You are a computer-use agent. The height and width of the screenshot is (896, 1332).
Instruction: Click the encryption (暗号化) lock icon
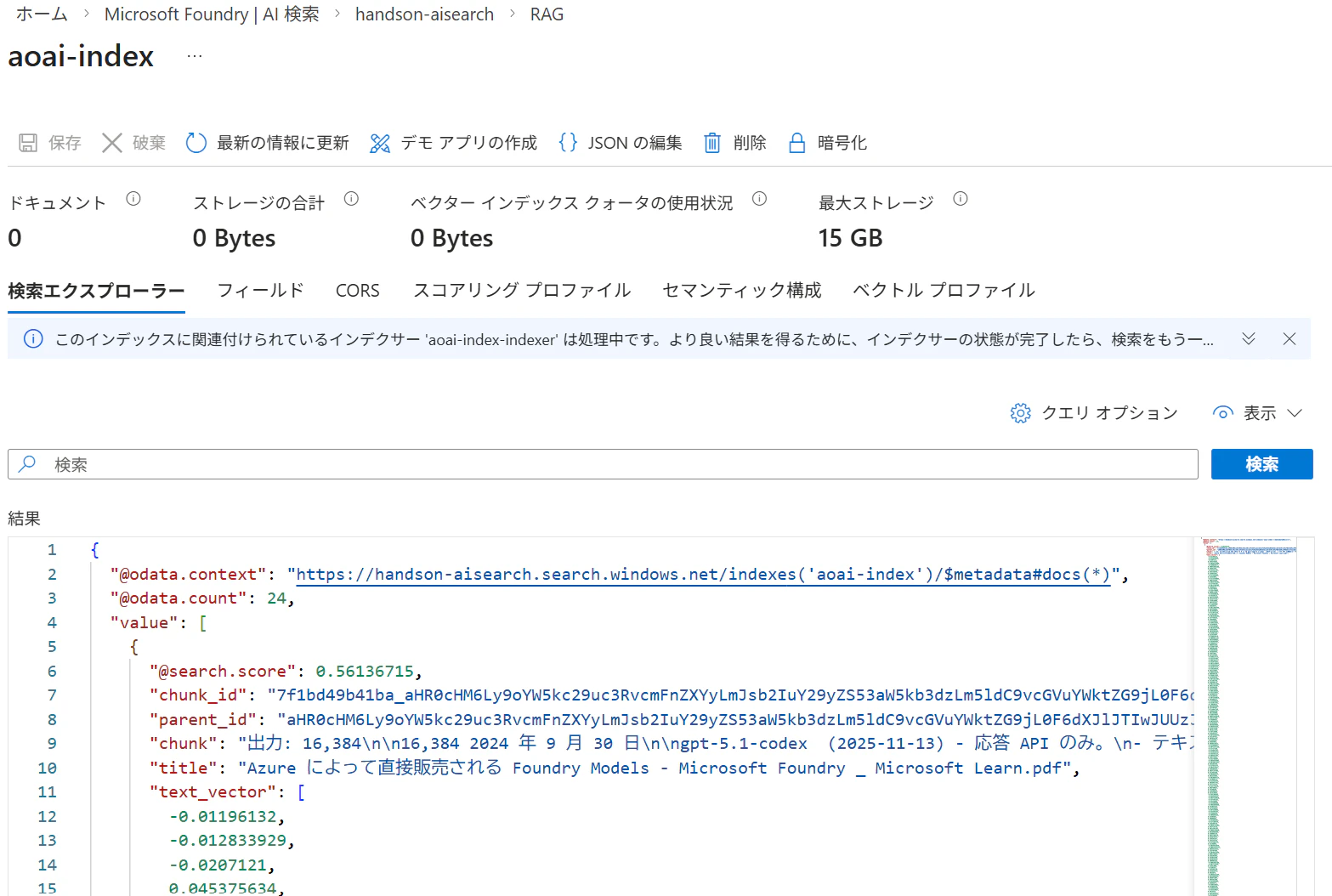coord(796,143)
